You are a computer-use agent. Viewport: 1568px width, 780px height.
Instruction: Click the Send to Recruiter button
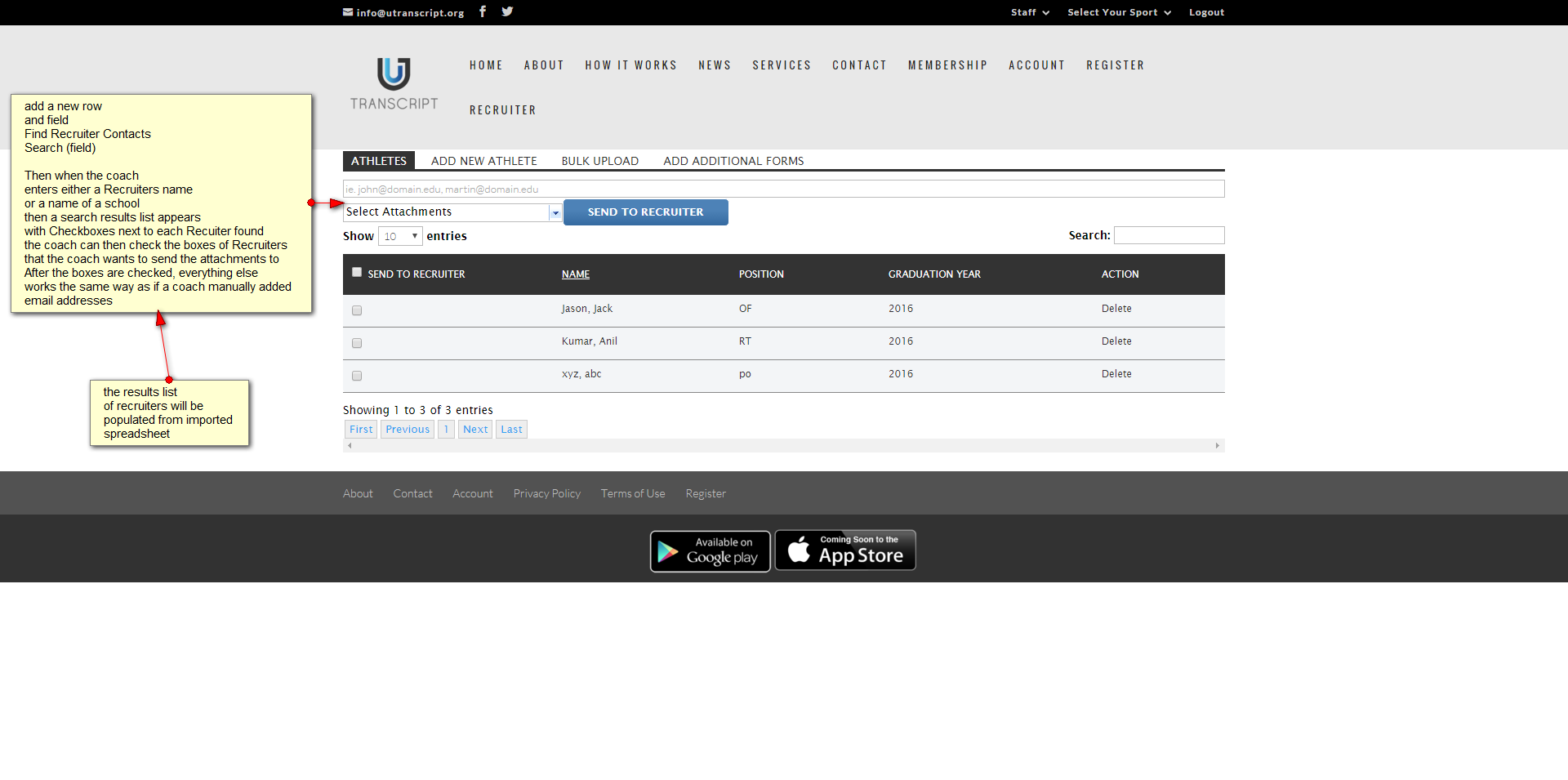tap(645, 212)
